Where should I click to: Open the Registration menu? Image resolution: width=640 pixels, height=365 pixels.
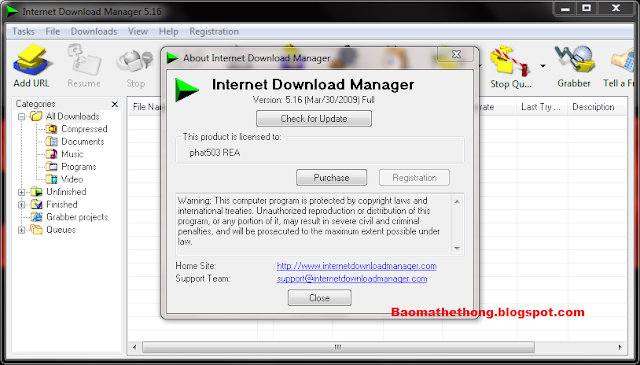(x=214, y=31)
